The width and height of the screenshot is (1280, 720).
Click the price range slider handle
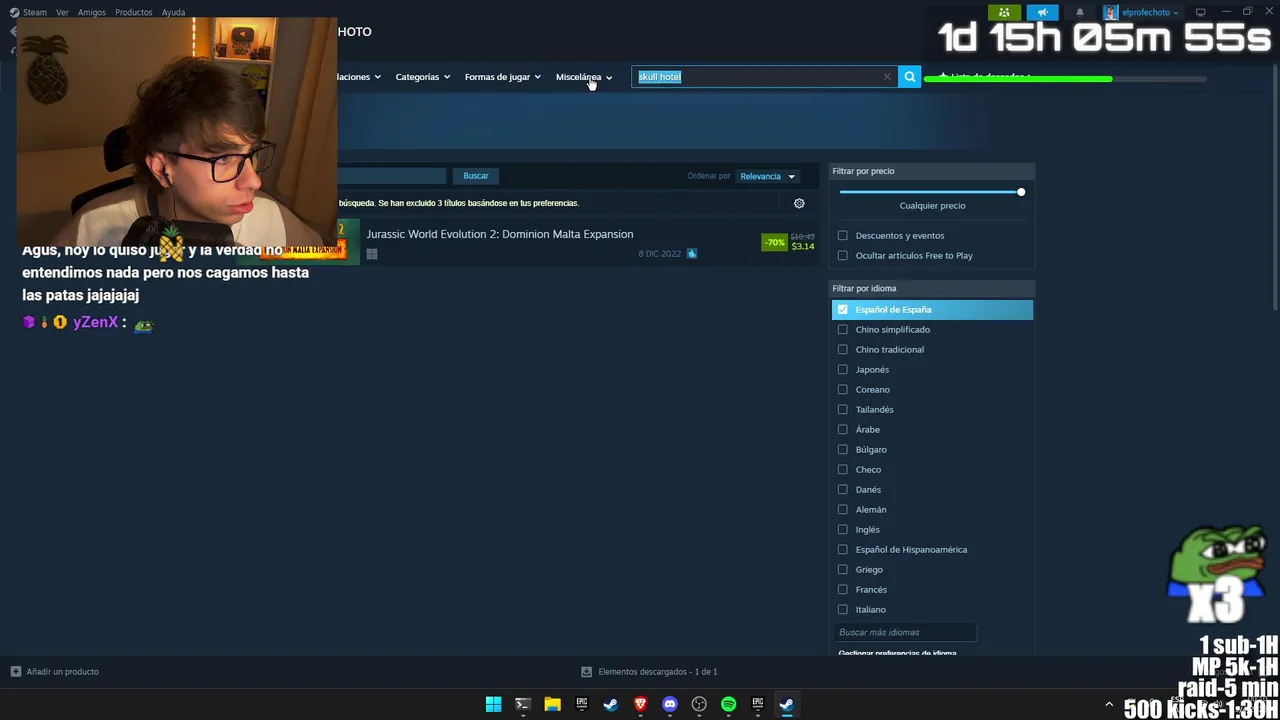(x=1021, y=192)
